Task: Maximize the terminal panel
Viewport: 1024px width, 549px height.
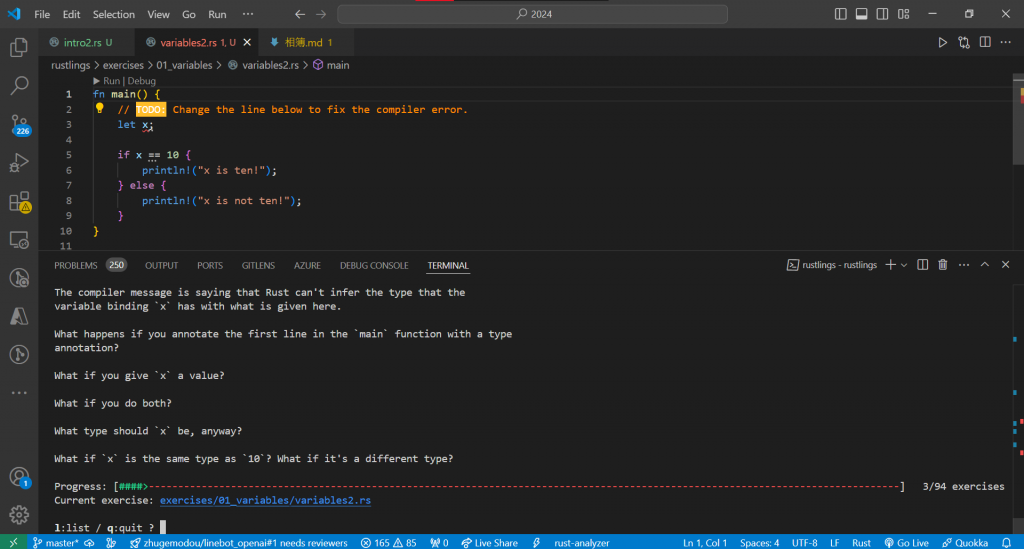Action: click(985, 264)
